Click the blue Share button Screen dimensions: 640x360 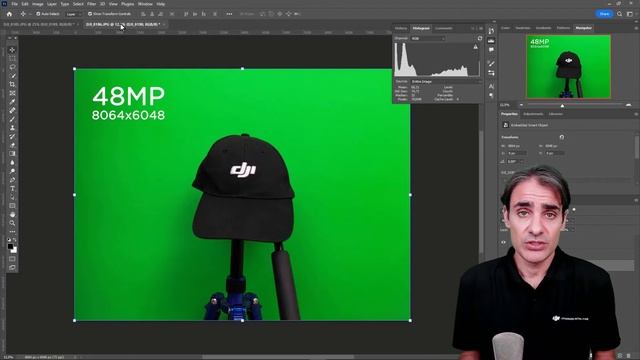click(x=604, y=14)
